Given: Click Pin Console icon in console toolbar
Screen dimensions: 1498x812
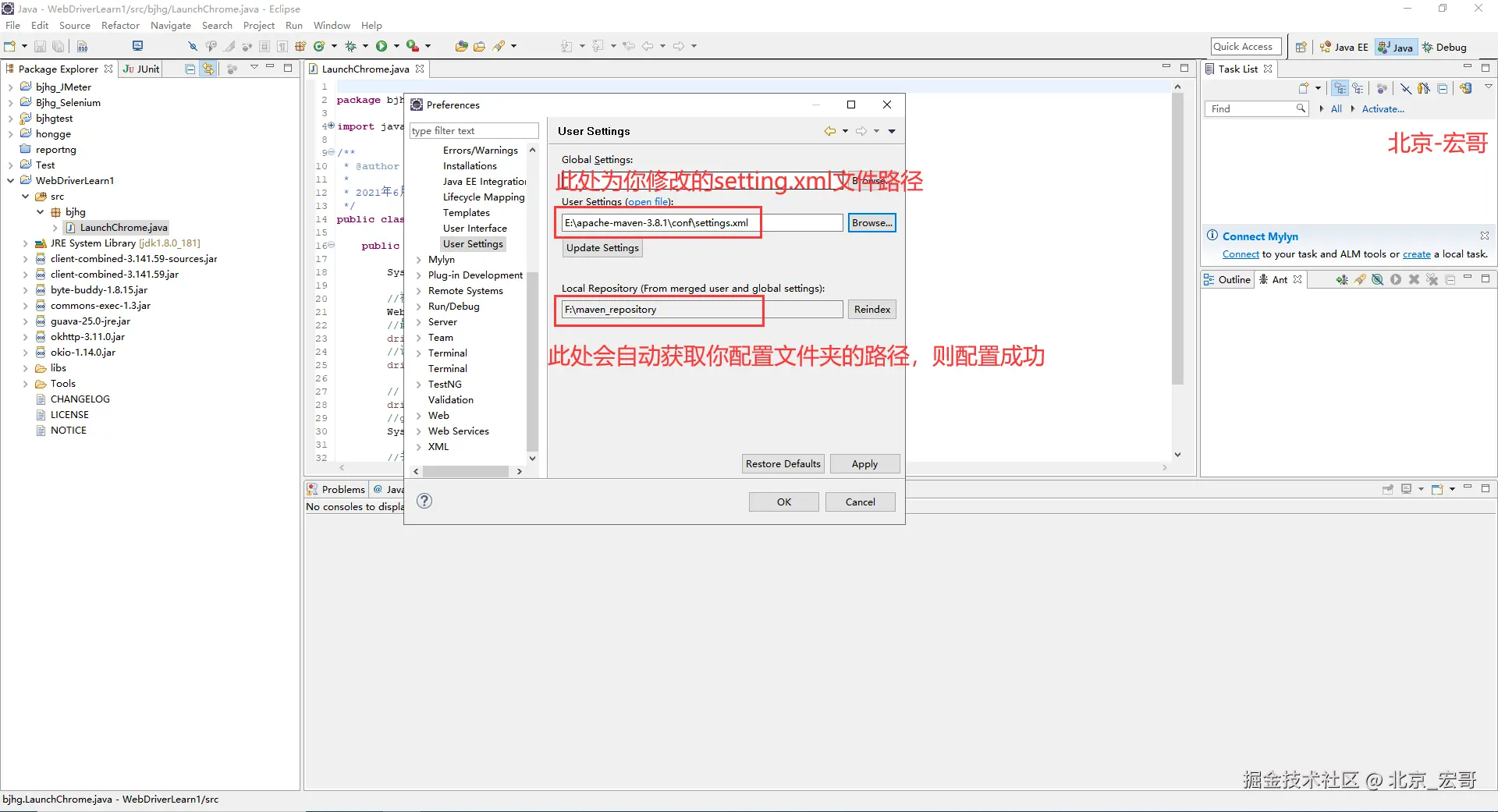Looking at the screenshot, I should (x=1388, y=489).
